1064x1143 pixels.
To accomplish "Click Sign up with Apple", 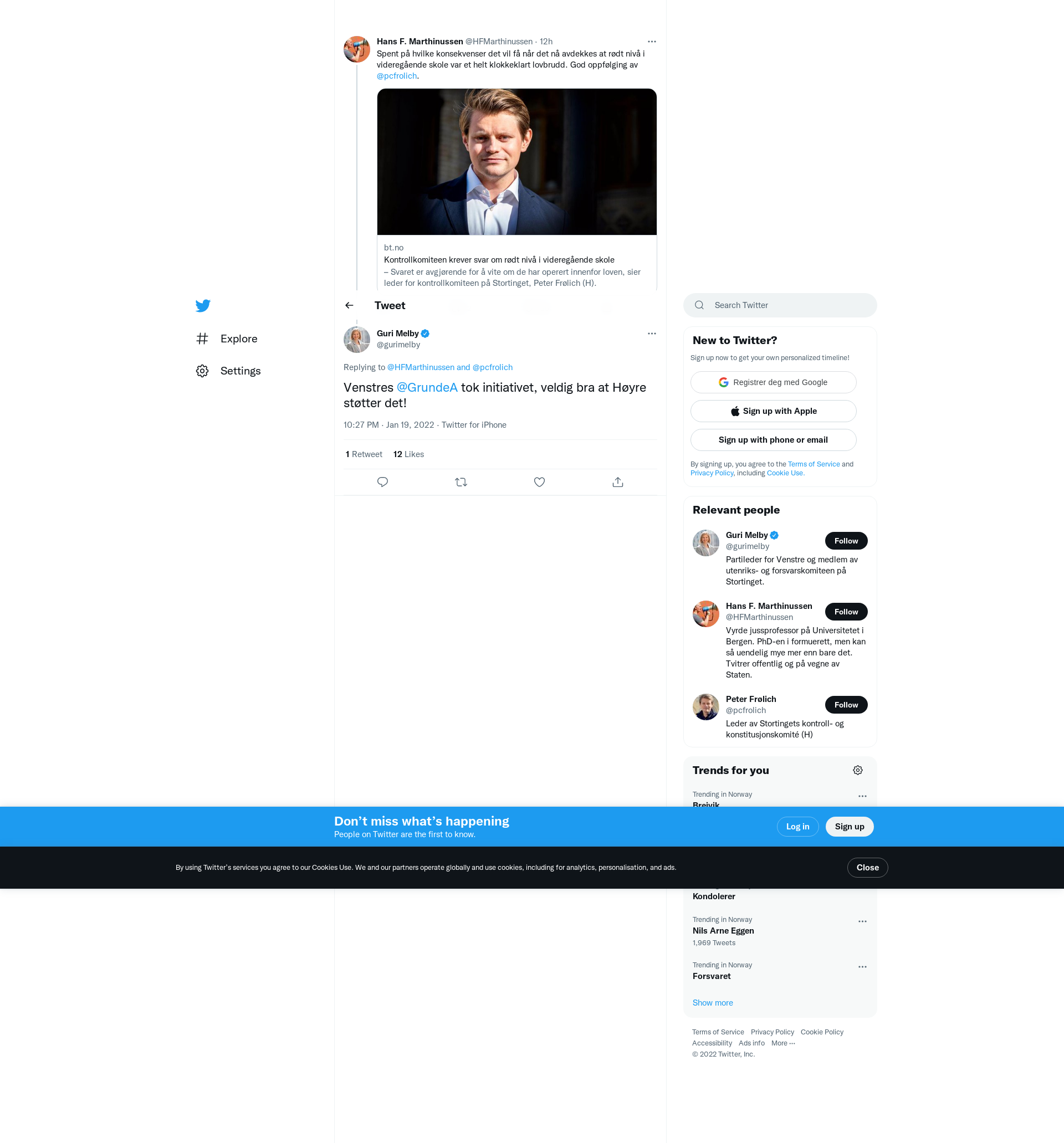I will pyautogui.click(x=773, y=411).
